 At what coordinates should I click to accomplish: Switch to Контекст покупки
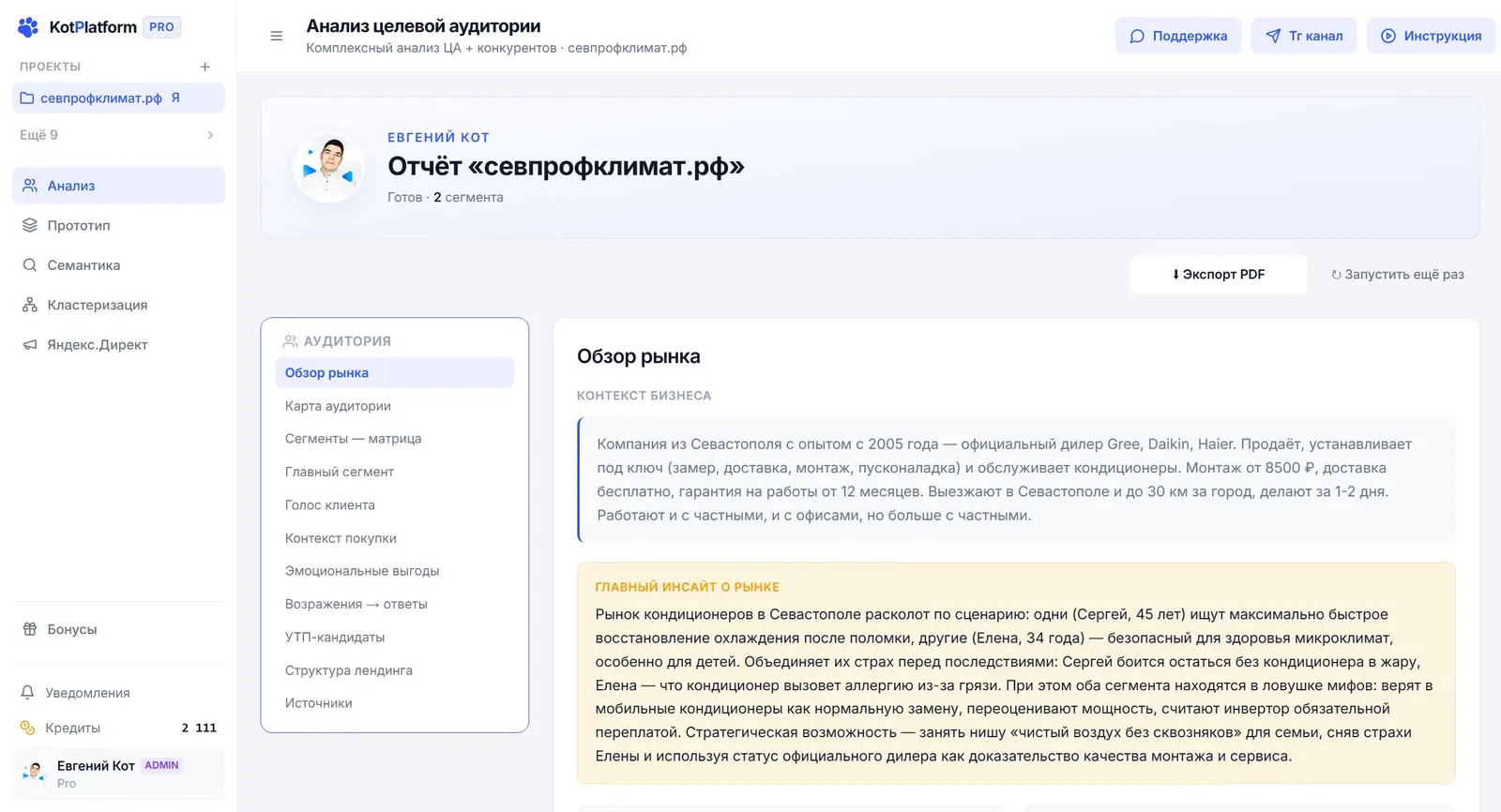pos(394,538)
